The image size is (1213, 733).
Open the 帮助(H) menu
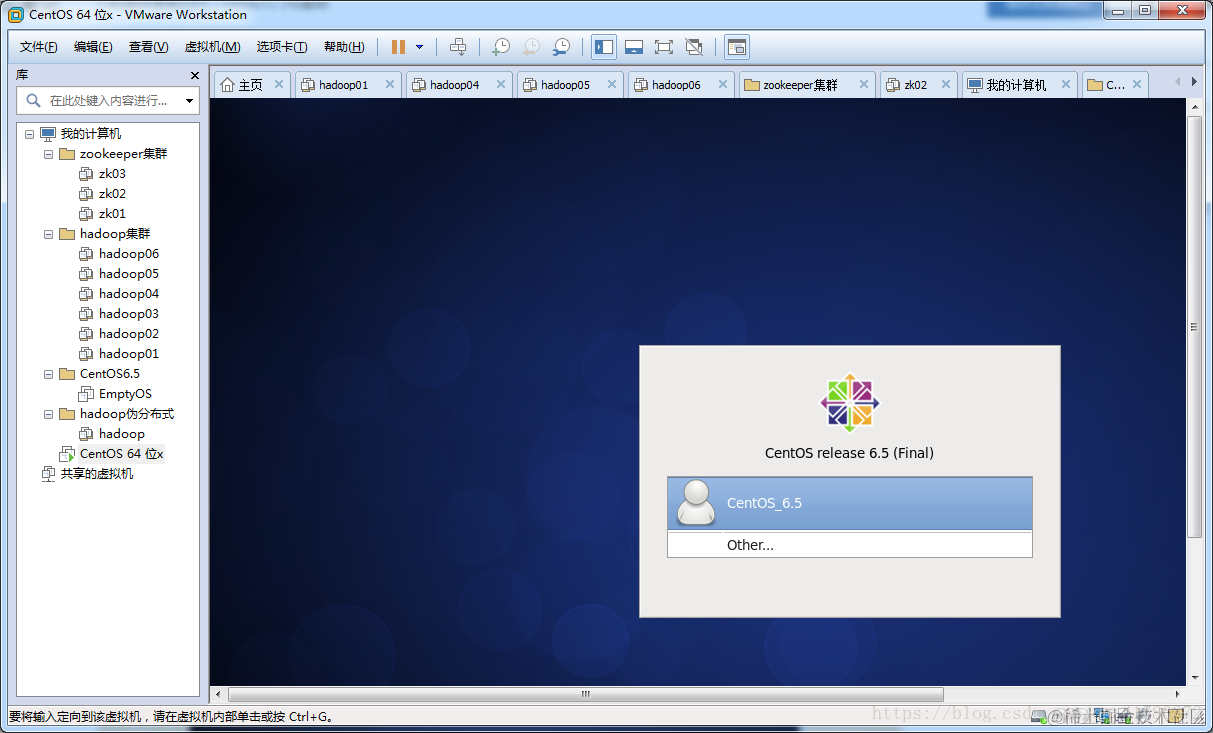click(344, 47)
